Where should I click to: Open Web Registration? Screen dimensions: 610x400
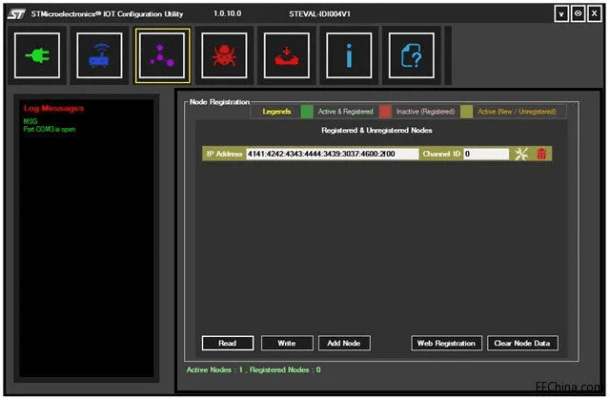point(447,343)
